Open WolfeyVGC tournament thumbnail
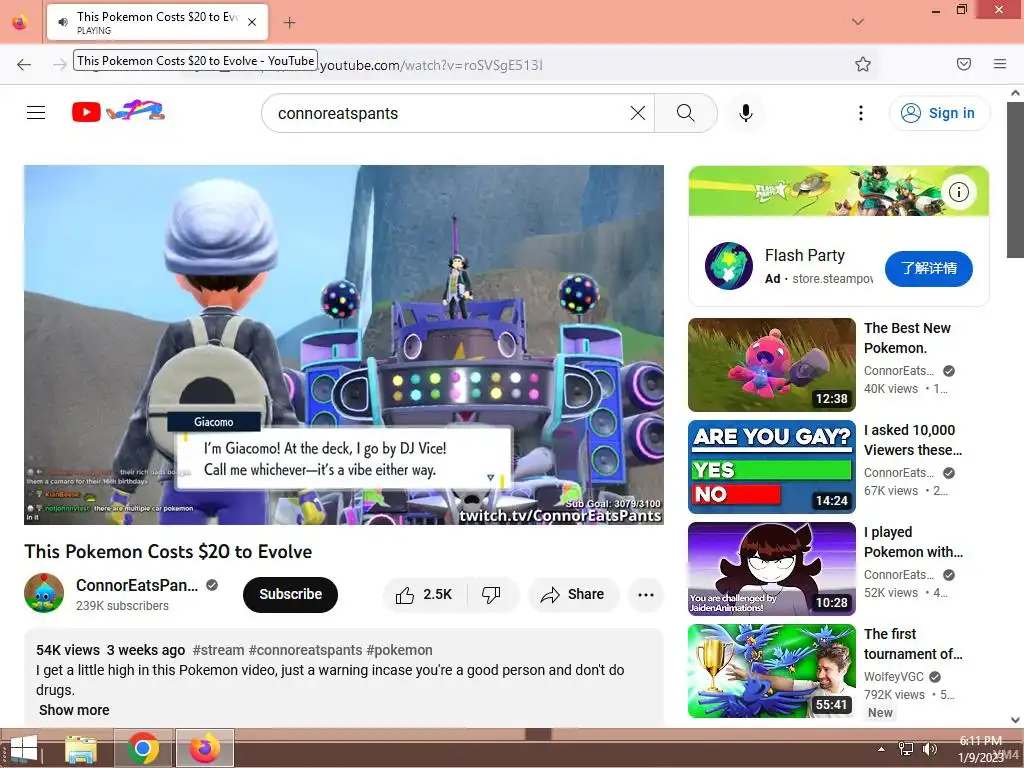 coord(771,671)
